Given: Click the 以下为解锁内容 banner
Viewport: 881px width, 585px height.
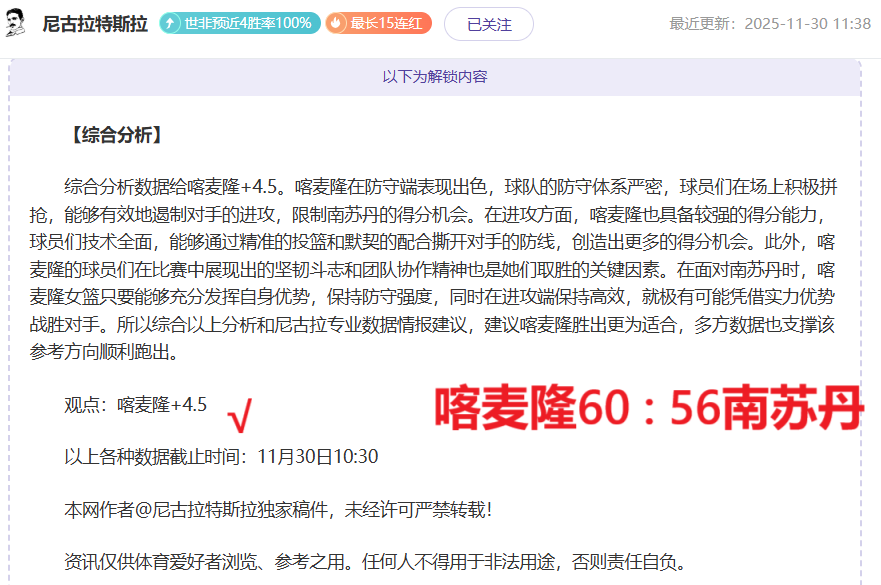Looking at the screenshot, I should coord(435,77).
